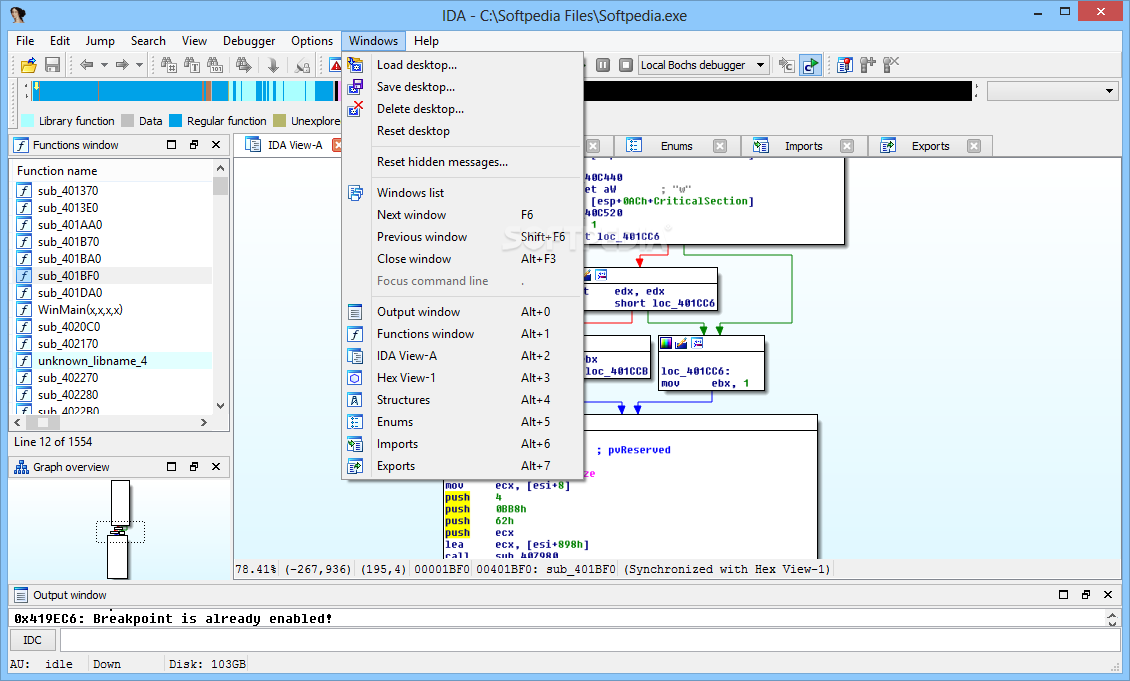This screenshot has width=1130, height=681.
Task: Click the IDC command language button
Action: point(32,640)
